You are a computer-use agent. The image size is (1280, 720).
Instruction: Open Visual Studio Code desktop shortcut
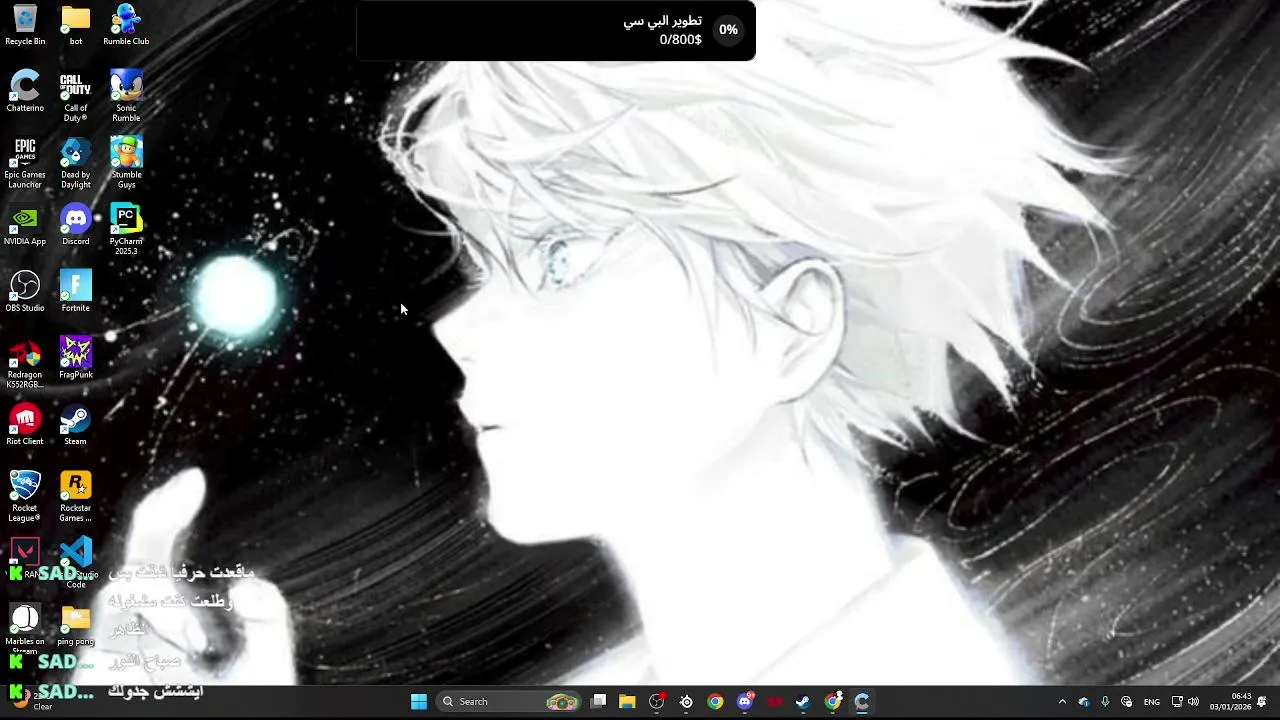tap(76, 563)
